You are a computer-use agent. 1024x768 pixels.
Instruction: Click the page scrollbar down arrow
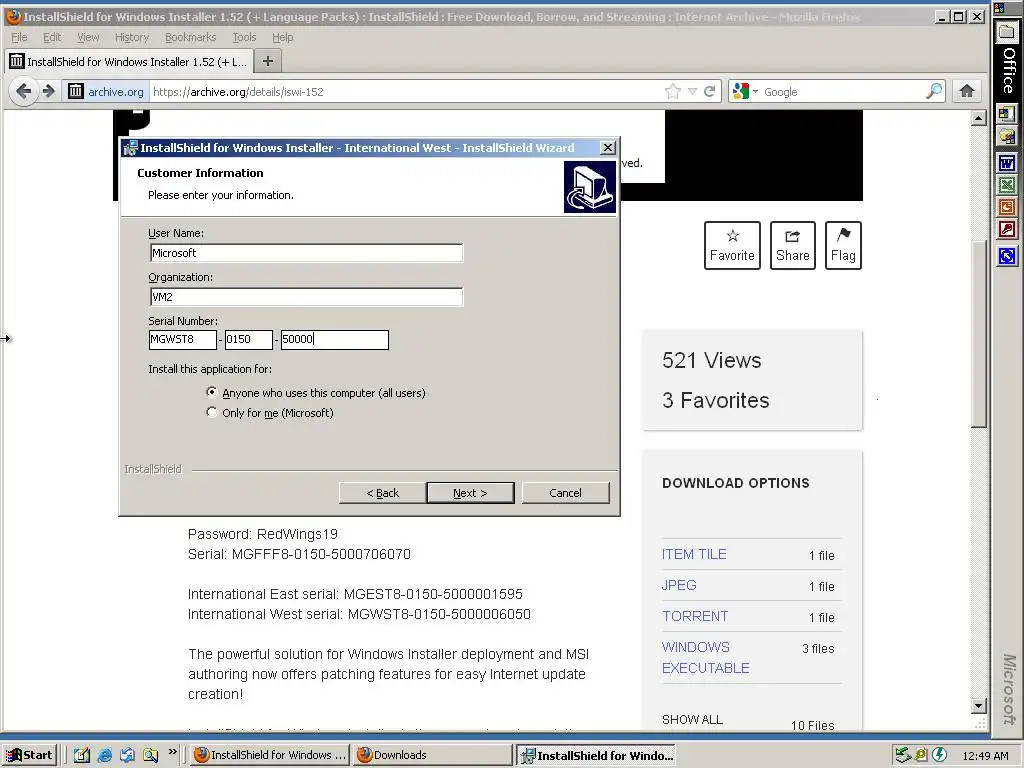pos(978,705)
